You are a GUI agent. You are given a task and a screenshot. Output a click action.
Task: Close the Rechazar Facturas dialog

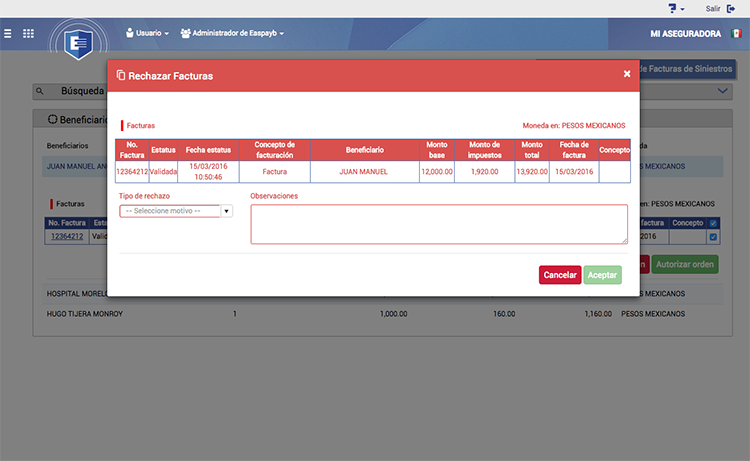click(627, 74)
